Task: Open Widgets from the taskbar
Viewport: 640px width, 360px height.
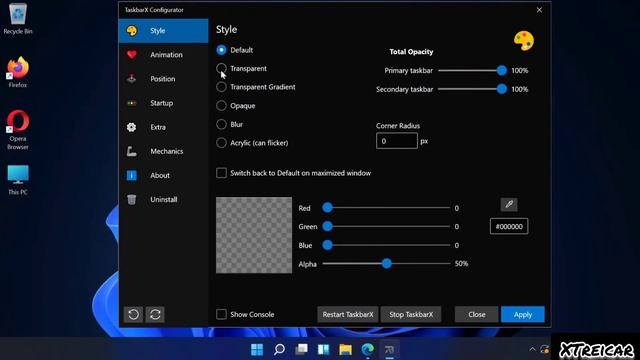Action: click(x=323, y=349)
